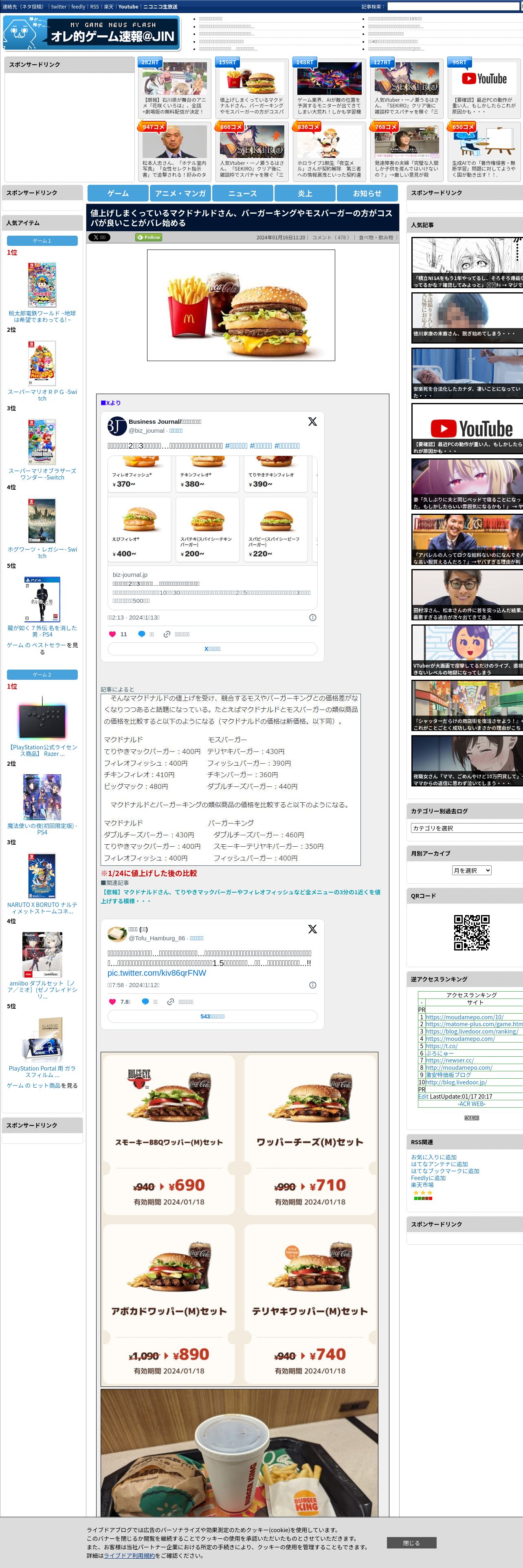Click the Razer arcade controller product image

[x=42, y=719]
